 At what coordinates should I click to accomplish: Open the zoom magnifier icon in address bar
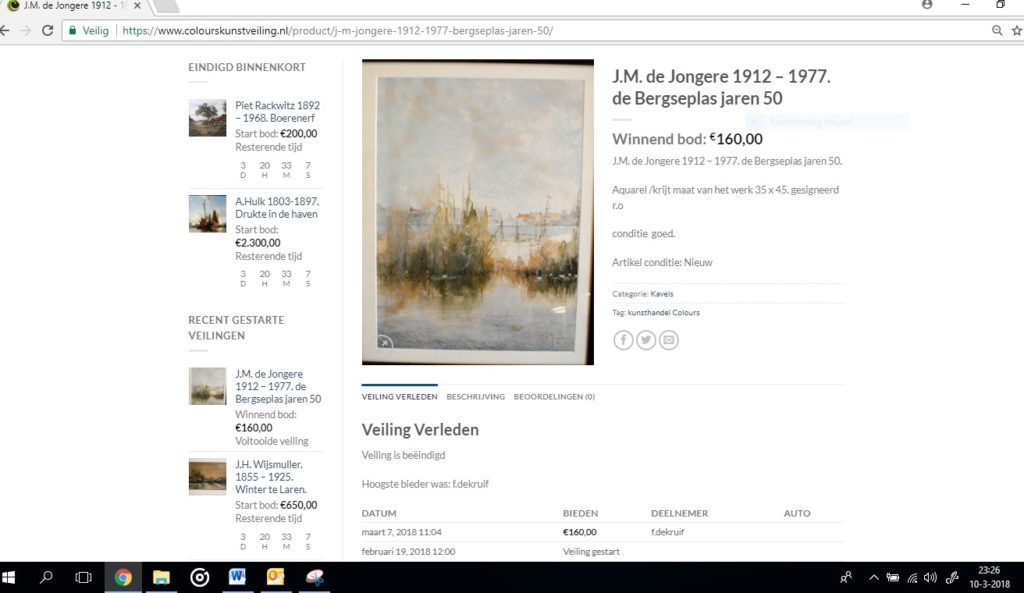pyautogui.click(x=997, y=31)
